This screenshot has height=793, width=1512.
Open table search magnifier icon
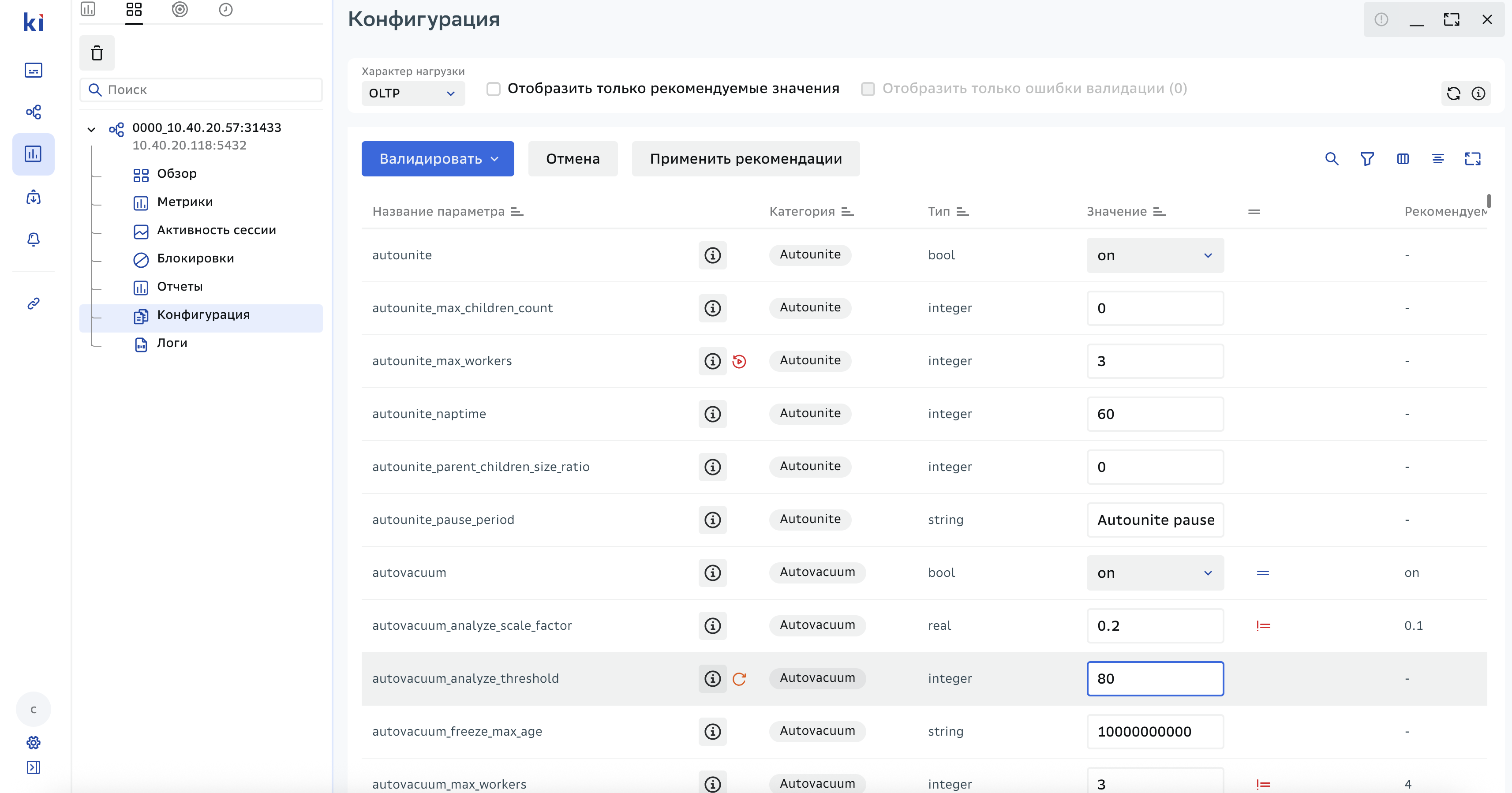point(1332,159)
